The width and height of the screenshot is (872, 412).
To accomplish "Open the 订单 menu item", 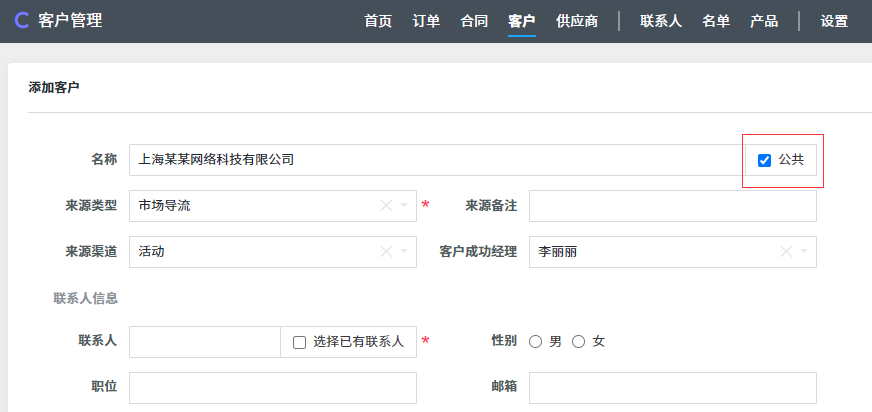I will [426, 21].
